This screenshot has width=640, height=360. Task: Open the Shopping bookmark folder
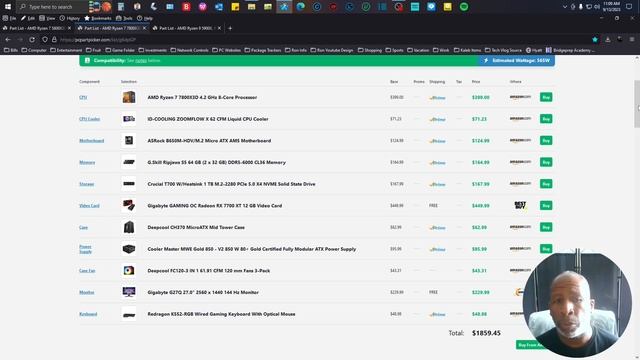[370, 50]
